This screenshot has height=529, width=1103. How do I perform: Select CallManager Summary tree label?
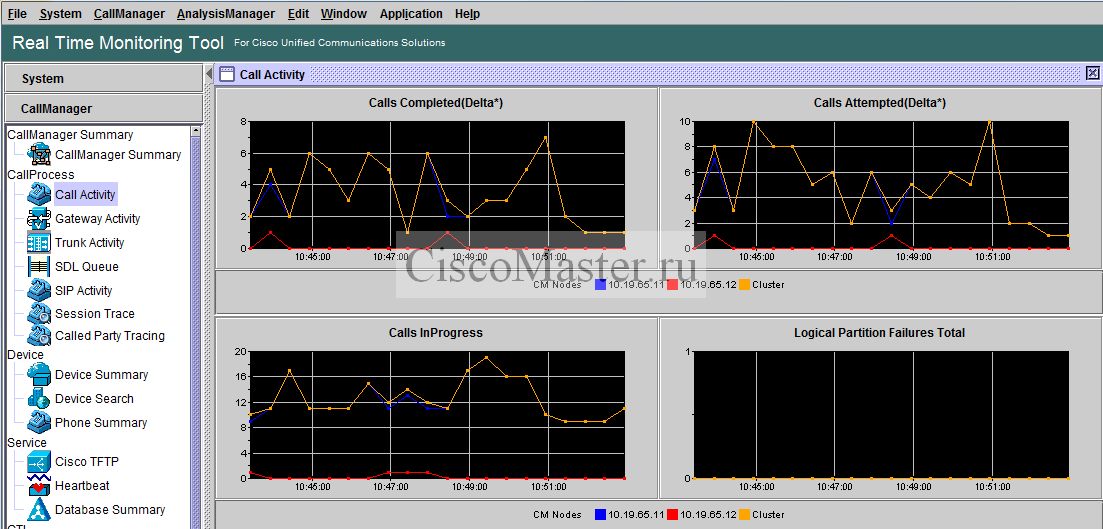(x=118, y=155)
